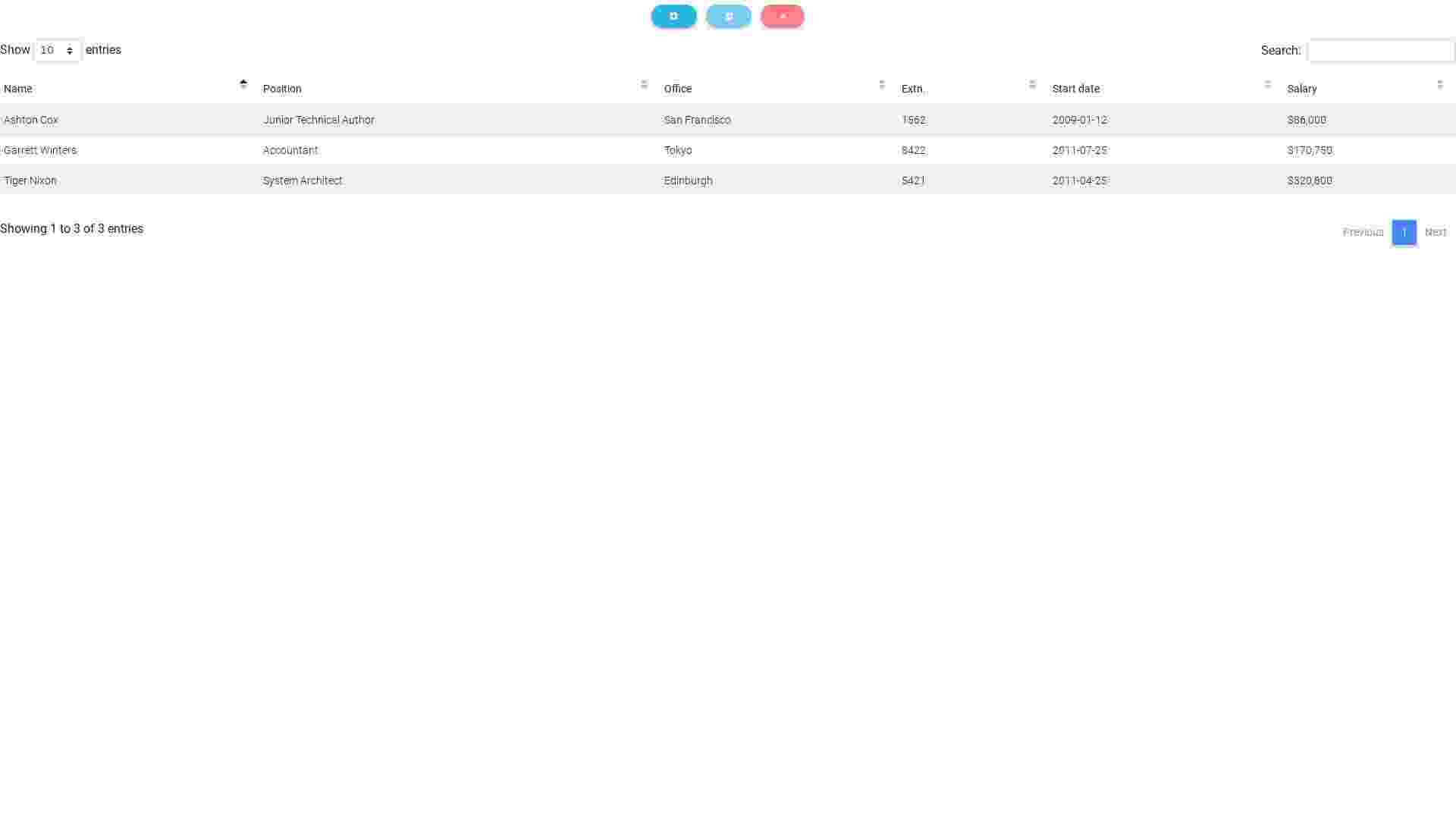The width and height of the screenshot is (1456, 819).
Task: Go to the Previous page
Action: point(1363,232)
